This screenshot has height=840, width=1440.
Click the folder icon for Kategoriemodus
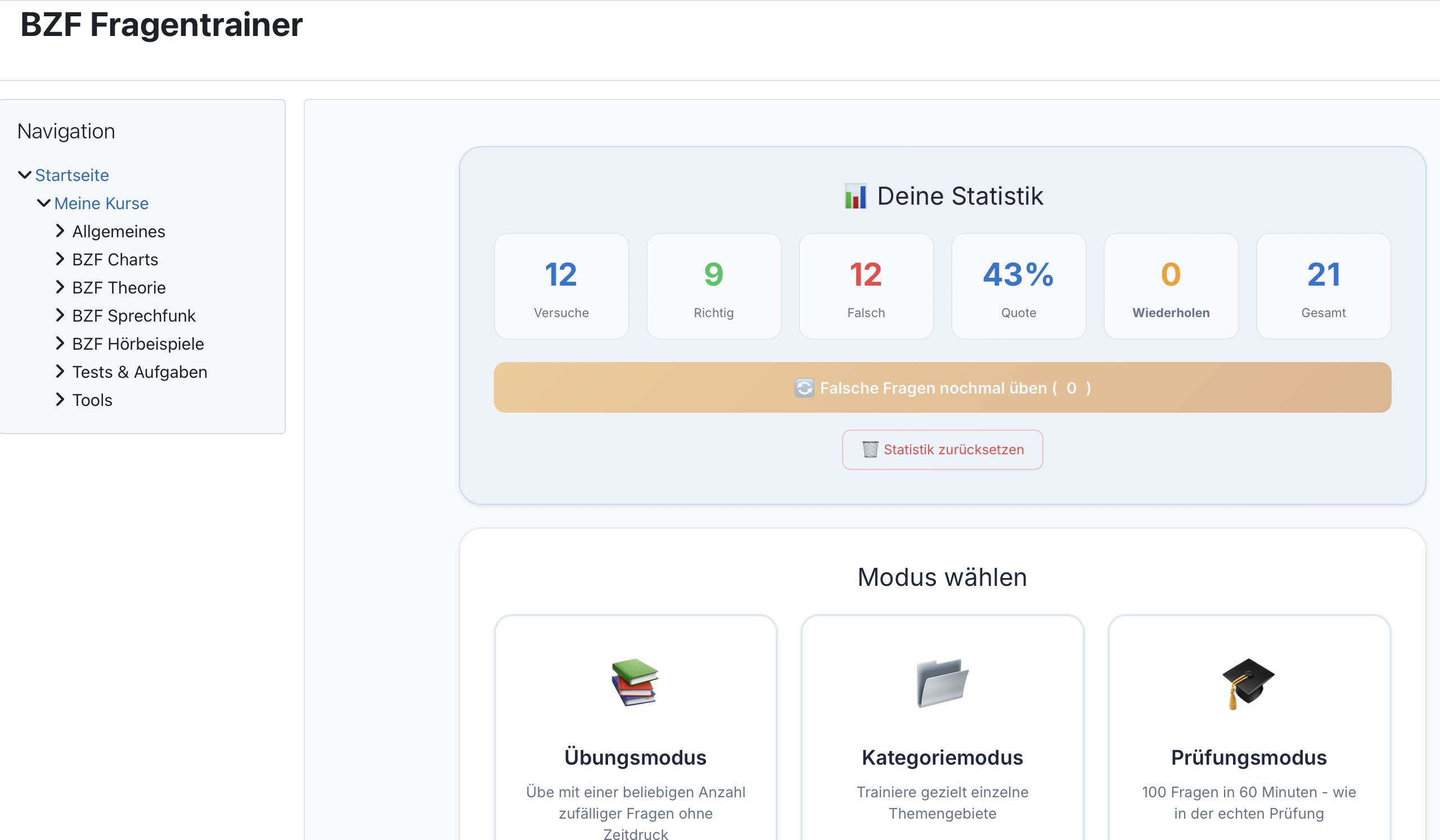(x=942, y=683)
